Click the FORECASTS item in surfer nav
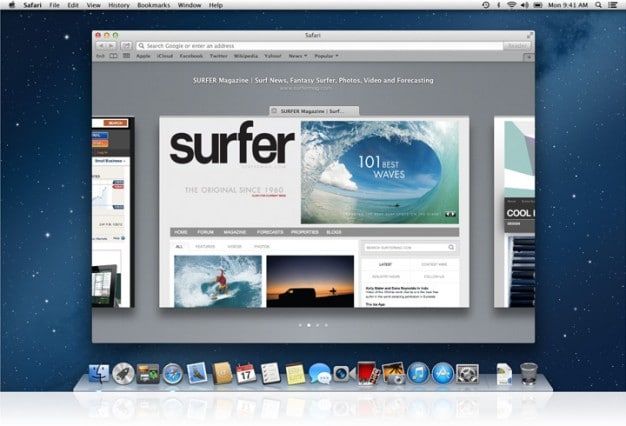 click(x=270, y=232)
